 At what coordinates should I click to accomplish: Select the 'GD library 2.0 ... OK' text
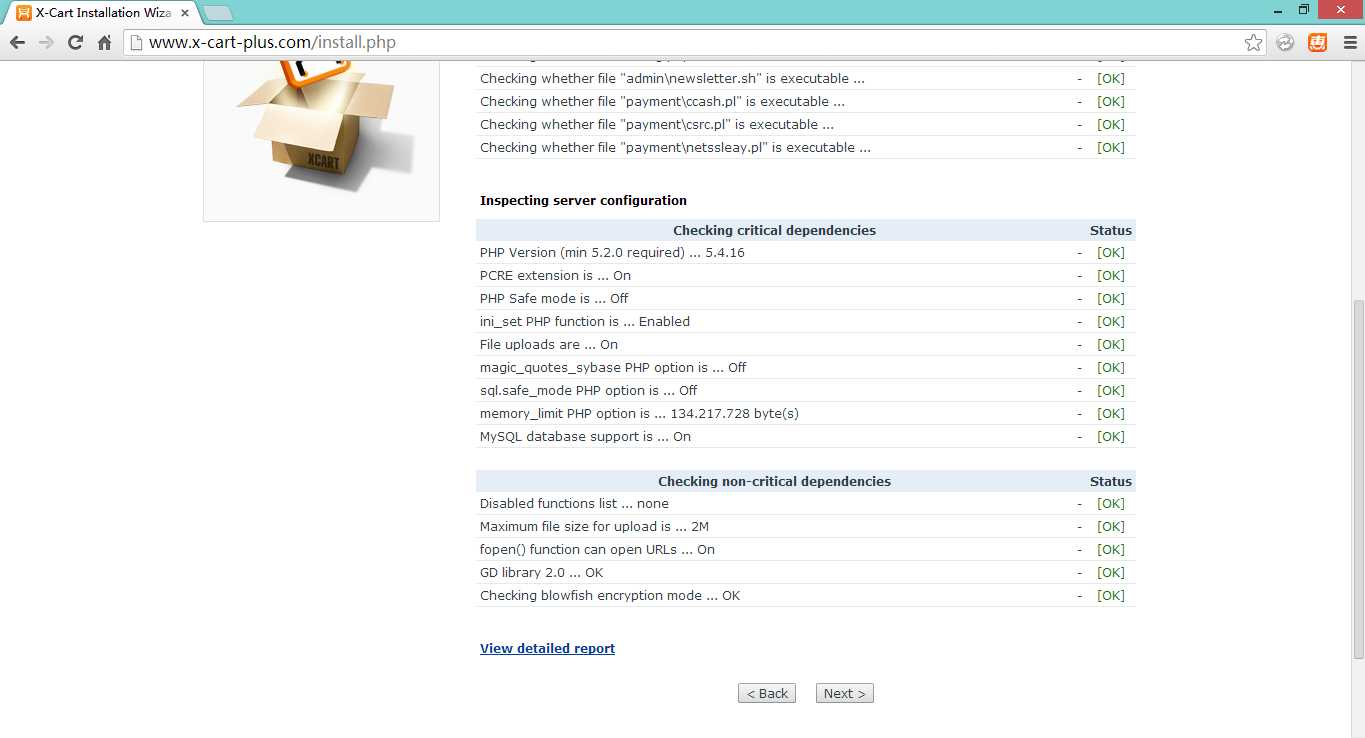coord(541,573)
